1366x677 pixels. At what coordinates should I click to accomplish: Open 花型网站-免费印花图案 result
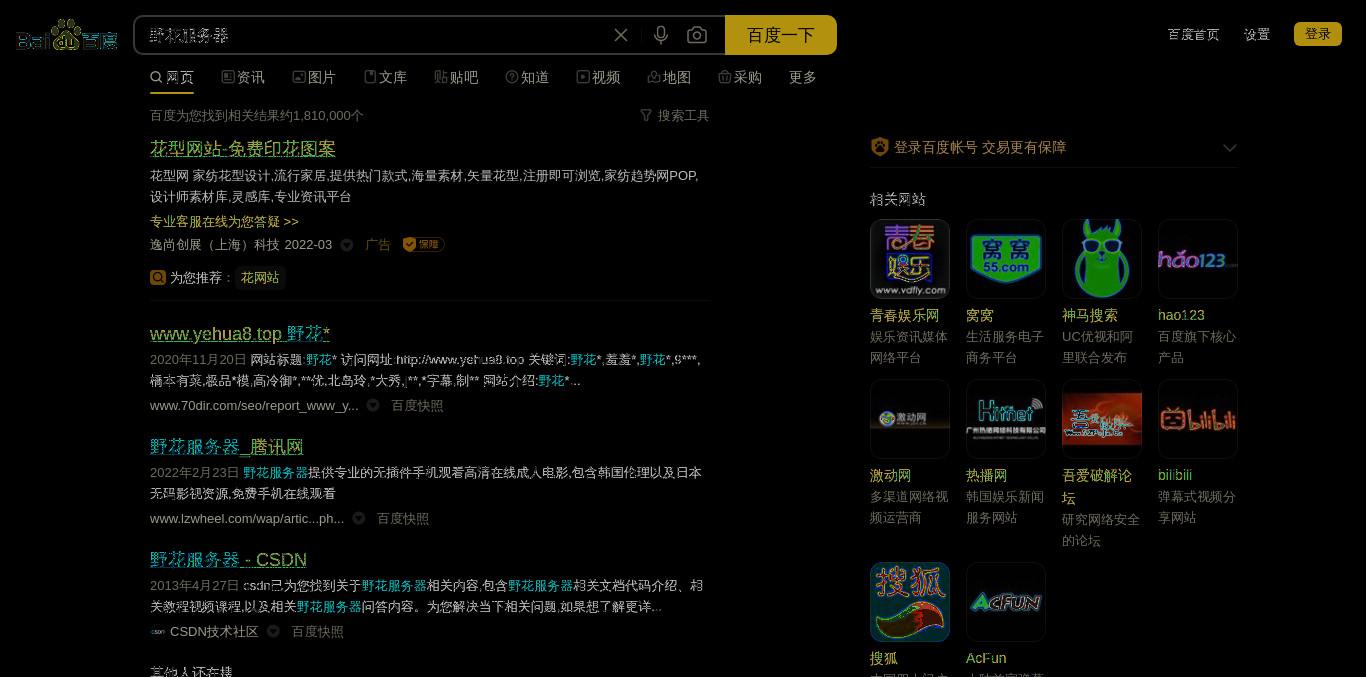(x=243, y=148)
